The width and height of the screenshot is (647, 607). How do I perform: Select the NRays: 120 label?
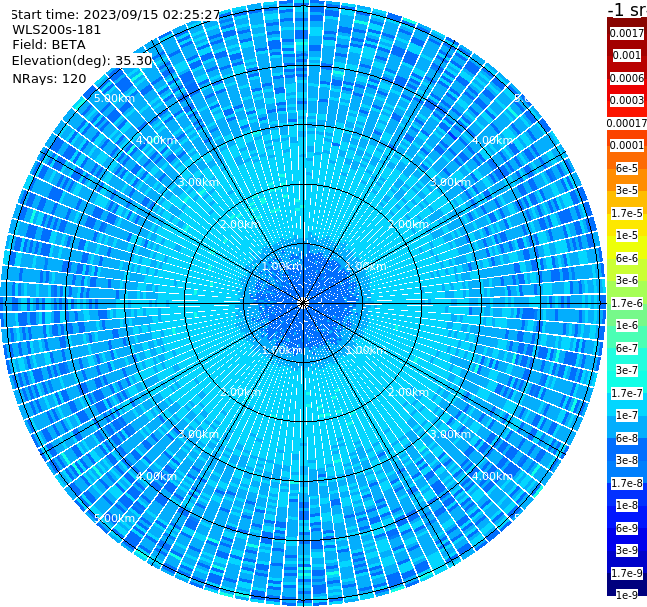[x=49, y=78]
